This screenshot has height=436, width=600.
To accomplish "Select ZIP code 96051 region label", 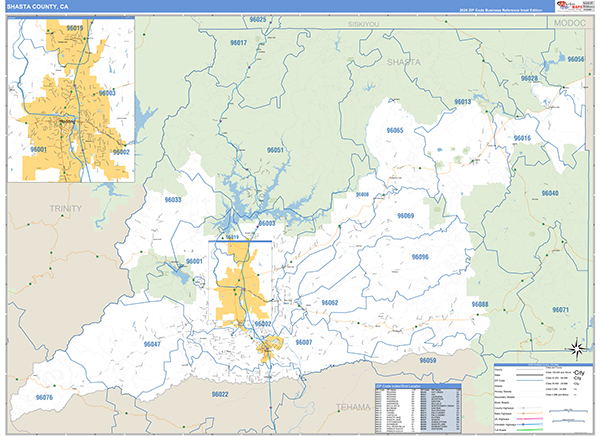I will tap(276, 150).
